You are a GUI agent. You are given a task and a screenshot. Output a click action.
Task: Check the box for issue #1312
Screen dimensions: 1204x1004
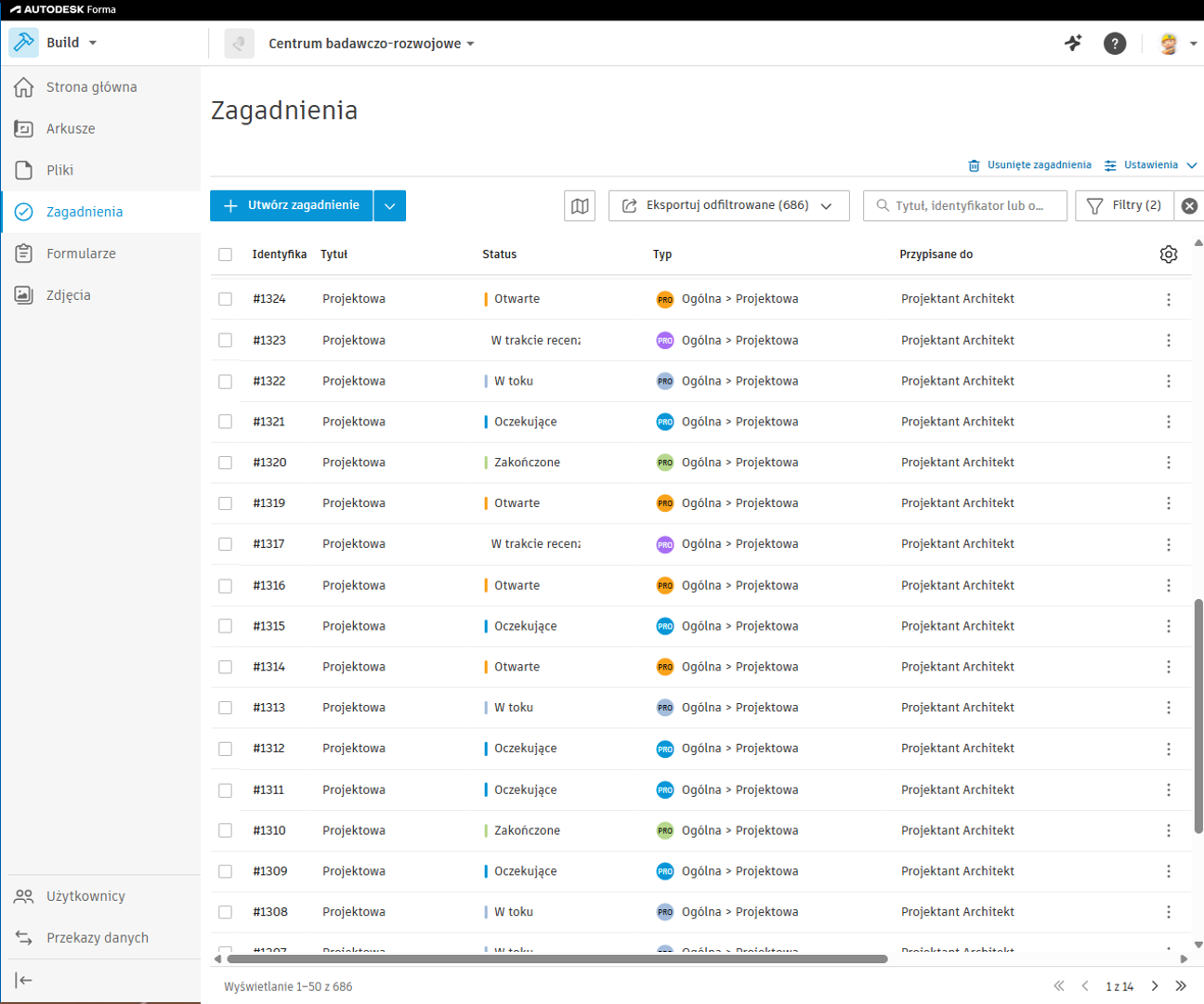pos(225,749)
